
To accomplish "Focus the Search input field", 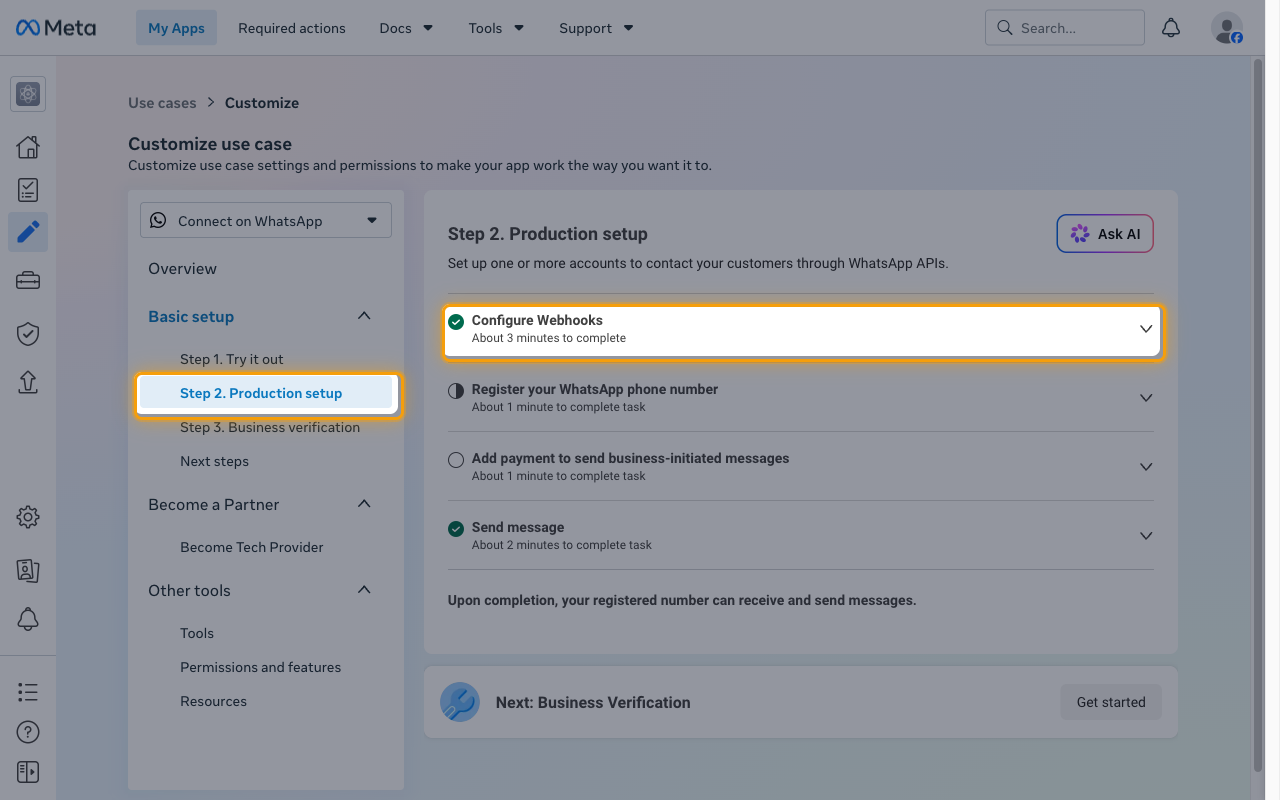I will point(1065,28).
